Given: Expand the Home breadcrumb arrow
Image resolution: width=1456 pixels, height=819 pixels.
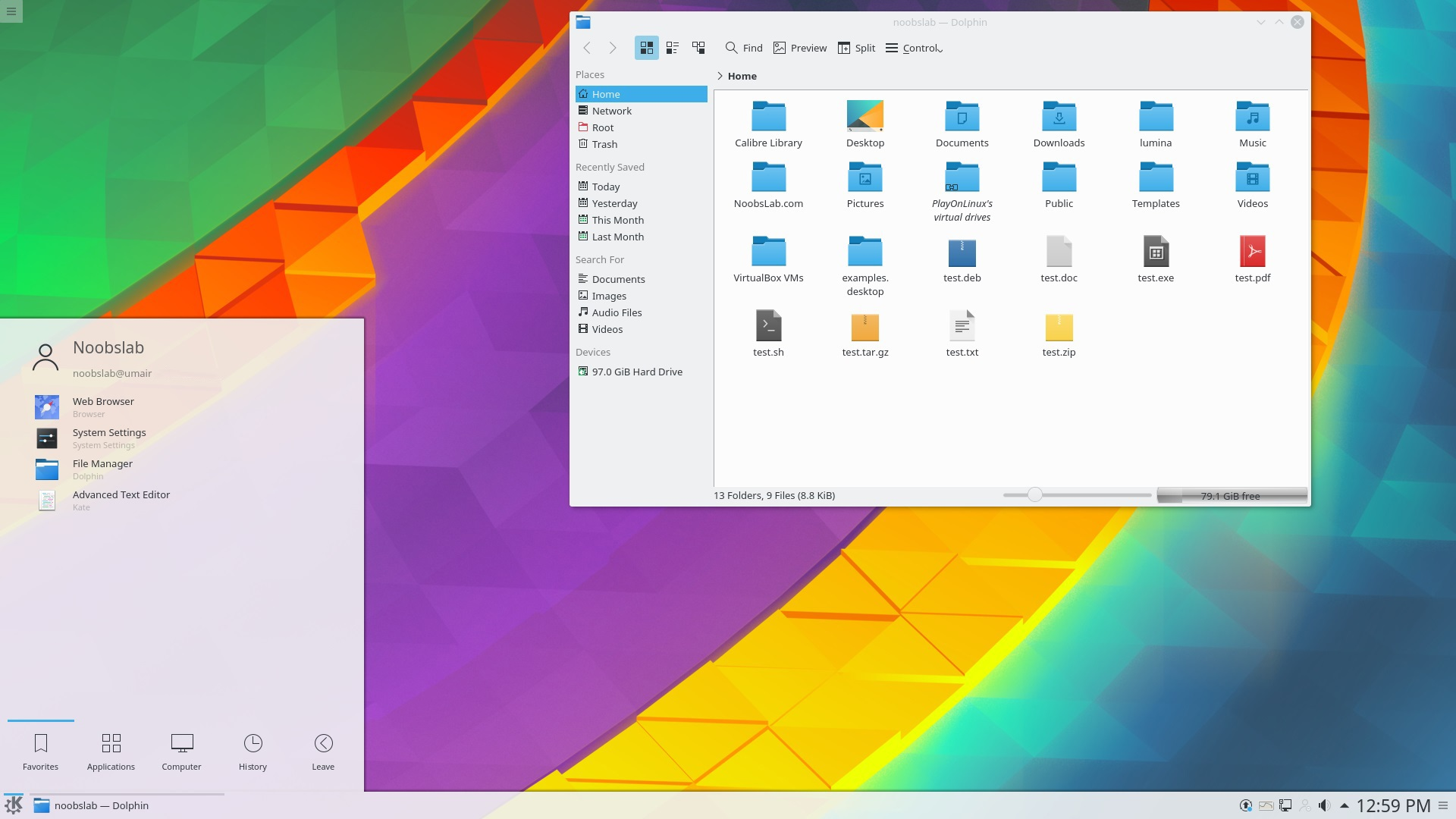Looking at the screenshot, I should click(720, 76).
